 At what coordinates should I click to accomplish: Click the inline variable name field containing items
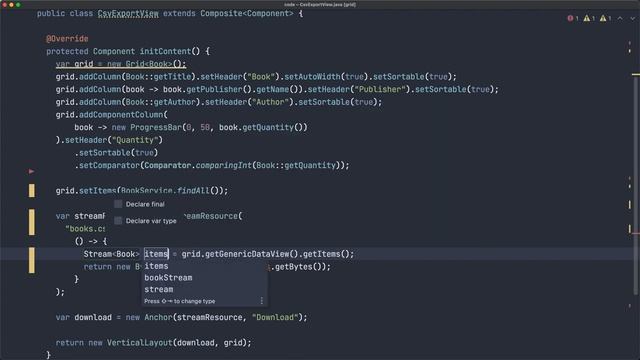[x=156, y=254]
